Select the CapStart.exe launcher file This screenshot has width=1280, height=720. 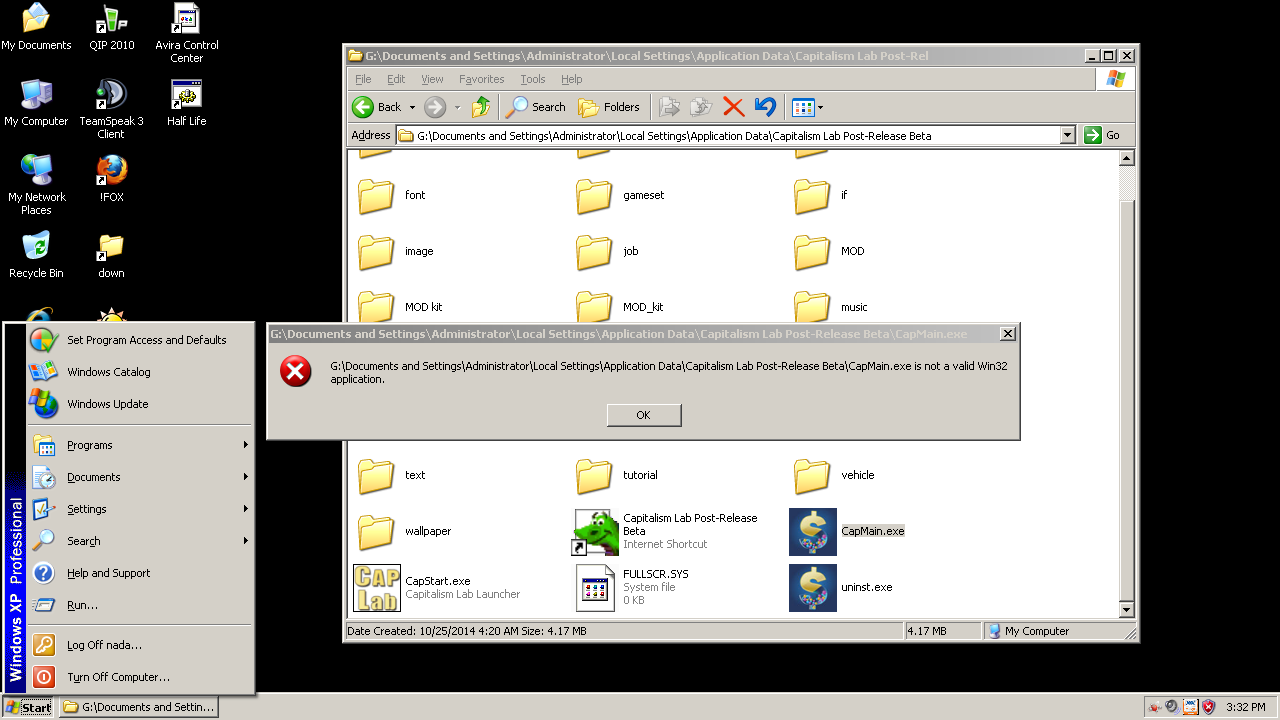437,588
